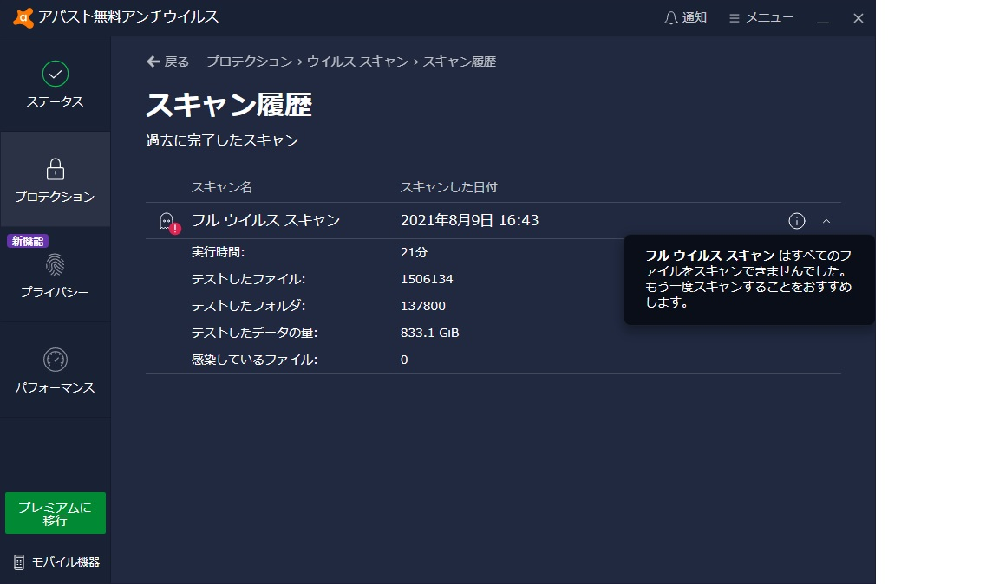The width and height of the screenshot is (999, 584).
Task: Open 通知 notifications bell
Action: click(x=686, y=18)
